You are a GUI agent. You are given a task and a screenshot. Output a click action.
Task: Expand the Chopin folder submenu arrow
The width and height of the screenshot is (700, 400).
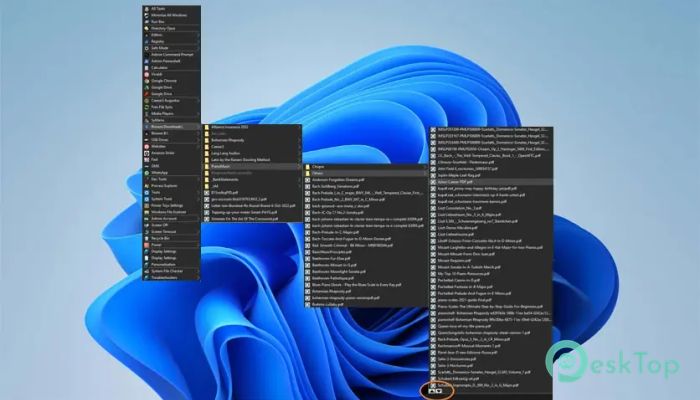coord(425,167)
